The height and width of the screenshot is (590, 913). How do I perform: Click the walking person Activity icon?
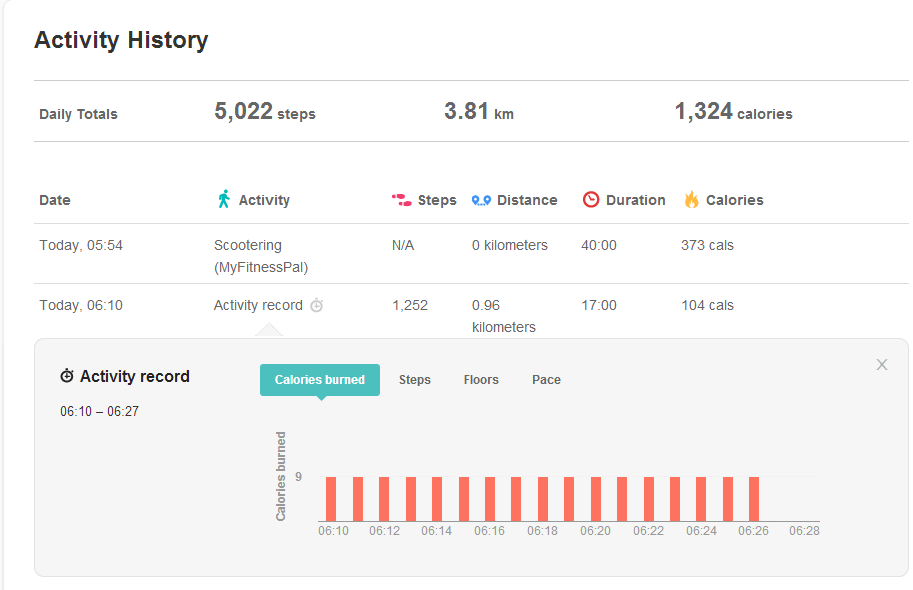click(224, 199)
